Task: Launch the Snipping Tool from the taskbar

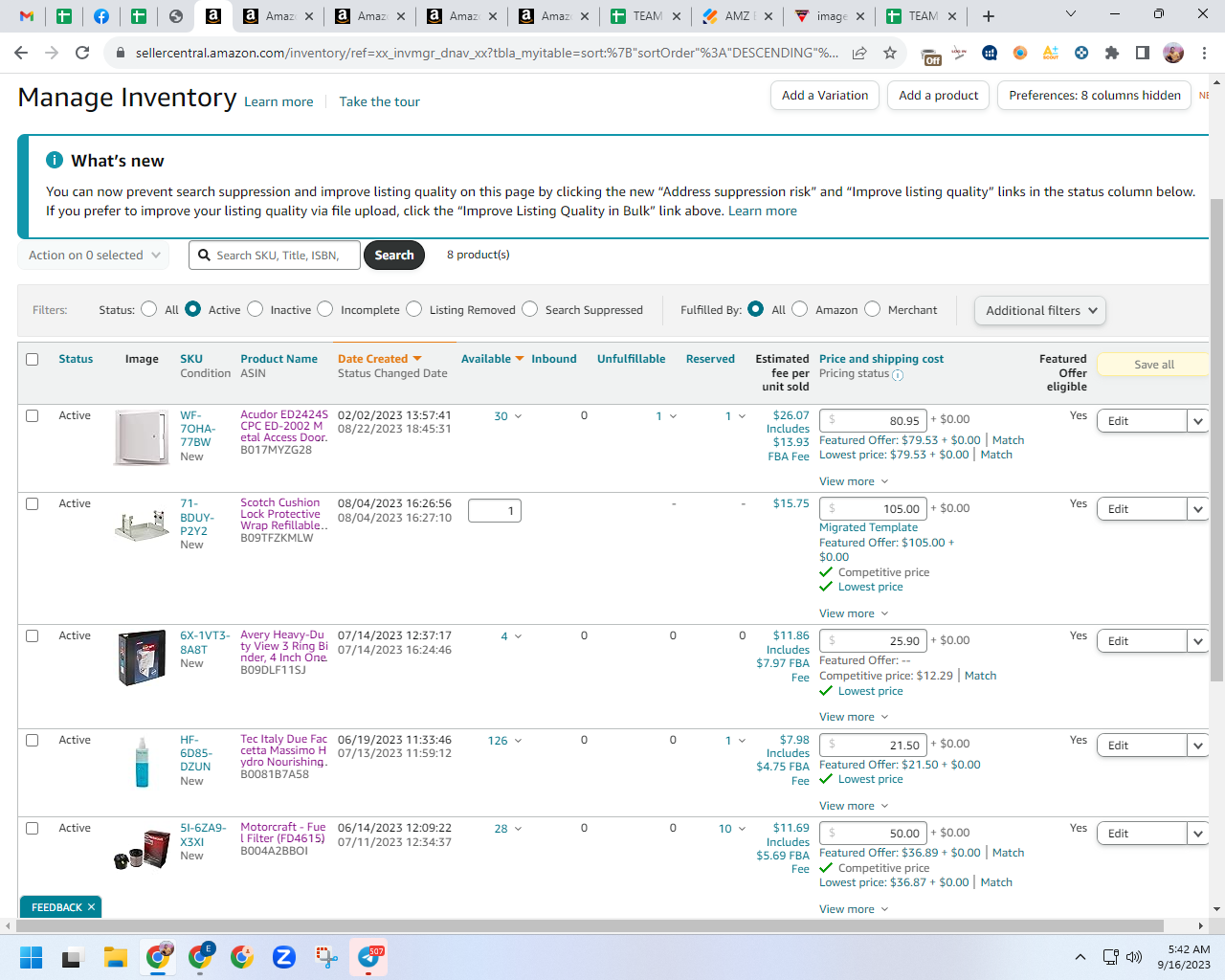Action: pos(326,957)
